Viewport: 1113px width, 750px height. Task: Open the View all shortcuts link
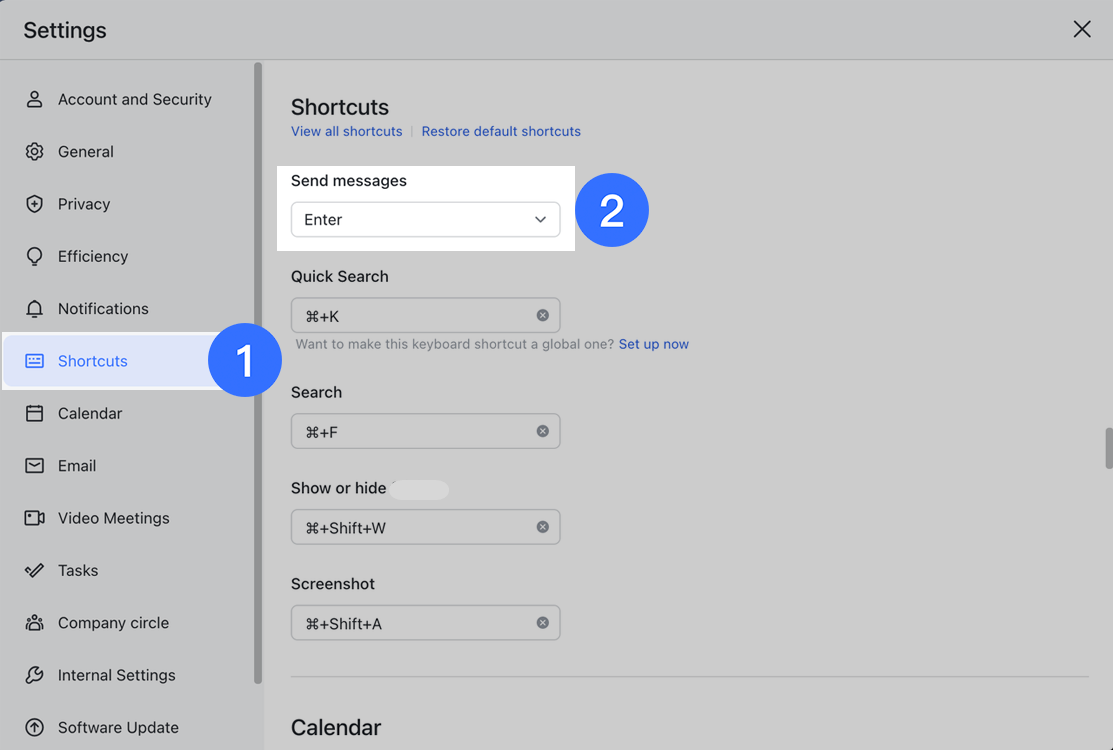tap(346, 132)
